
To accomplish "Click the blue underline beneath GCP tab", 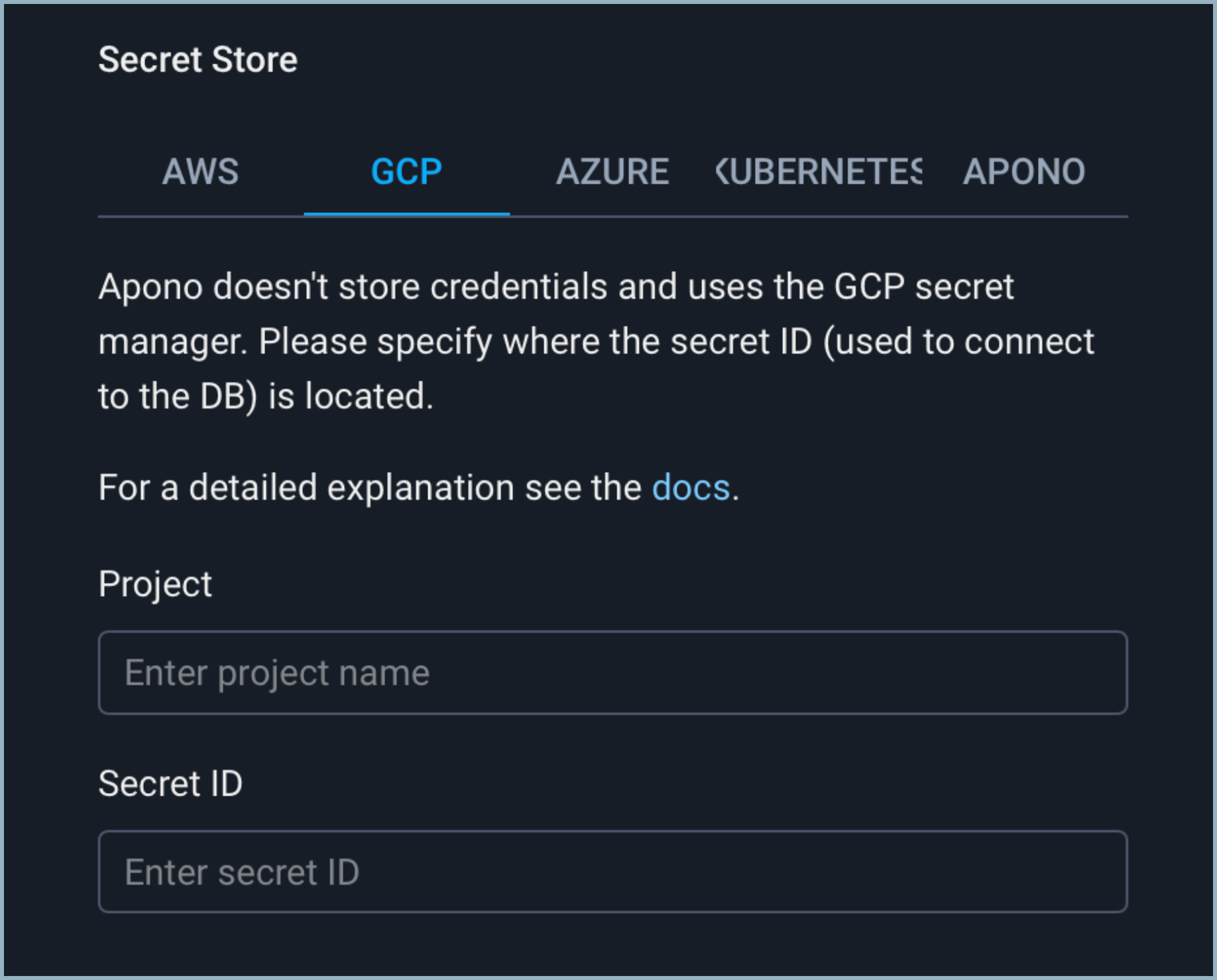I will click(406, 214).
